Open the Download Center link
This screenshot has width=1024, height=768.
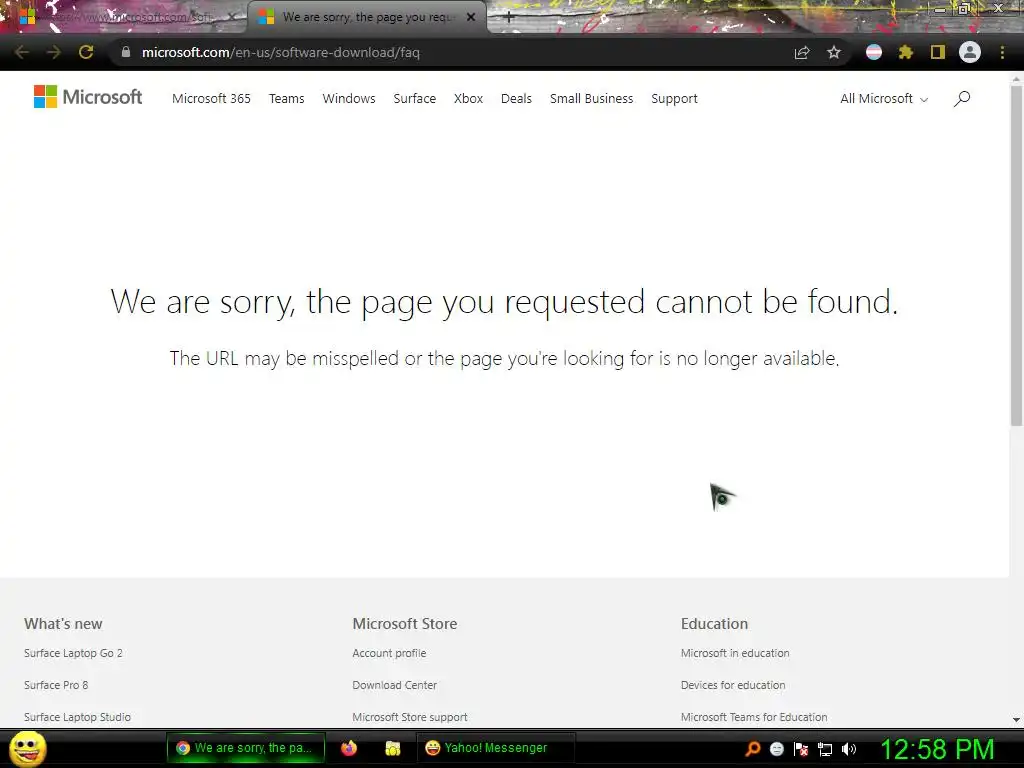394,685
